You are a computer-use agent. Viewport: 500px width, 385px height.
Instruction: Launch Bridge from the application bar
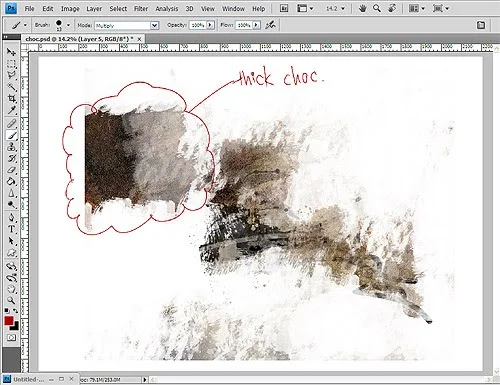pyautogui.click(x=284, y=8)
